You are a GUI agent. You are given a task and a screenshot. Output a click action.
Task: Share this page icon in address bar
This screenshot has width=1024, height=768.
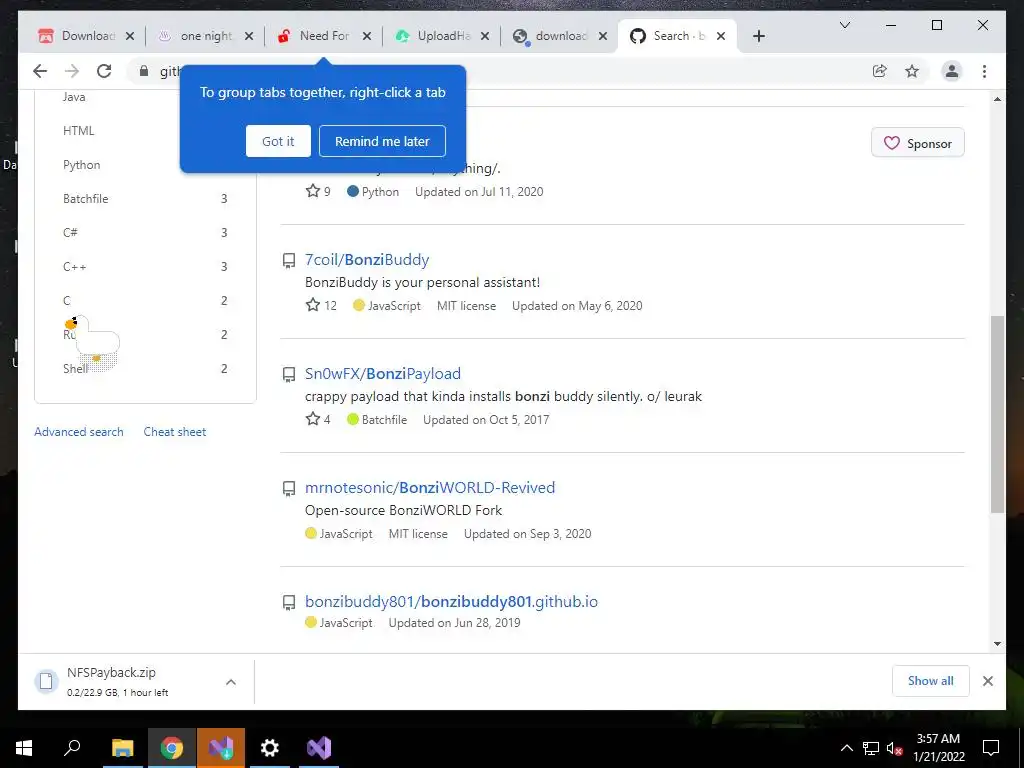click(880, 71)
